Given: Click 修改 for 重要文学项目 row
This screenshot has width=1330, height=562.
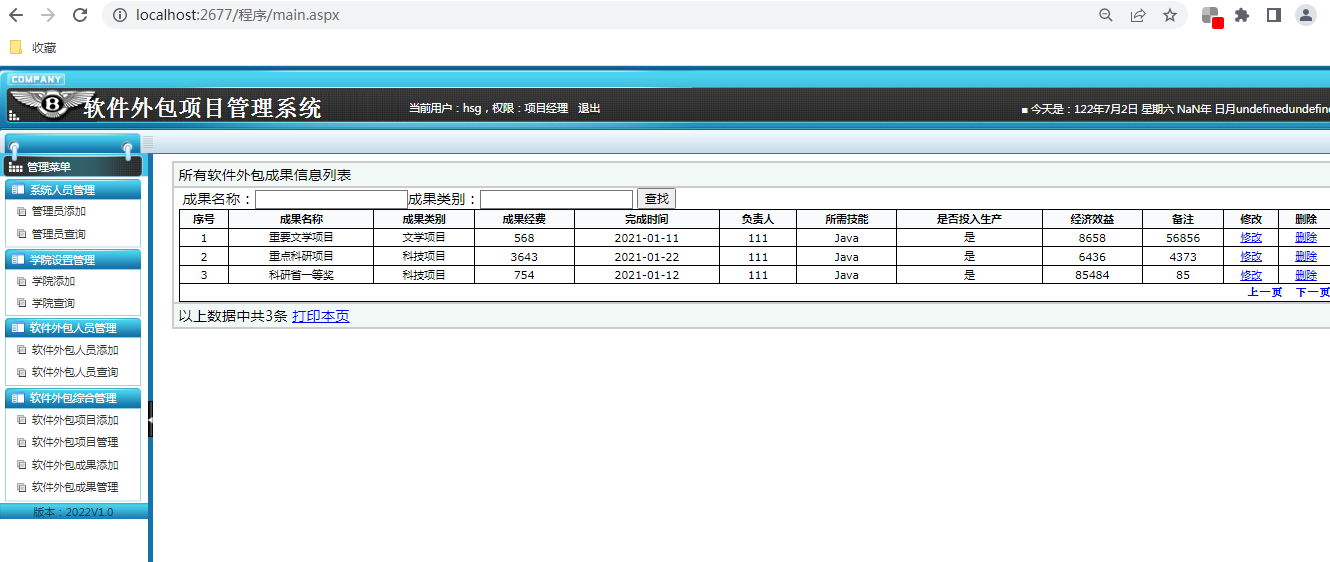Looking at the screenshot, I should pos(1251,238).
